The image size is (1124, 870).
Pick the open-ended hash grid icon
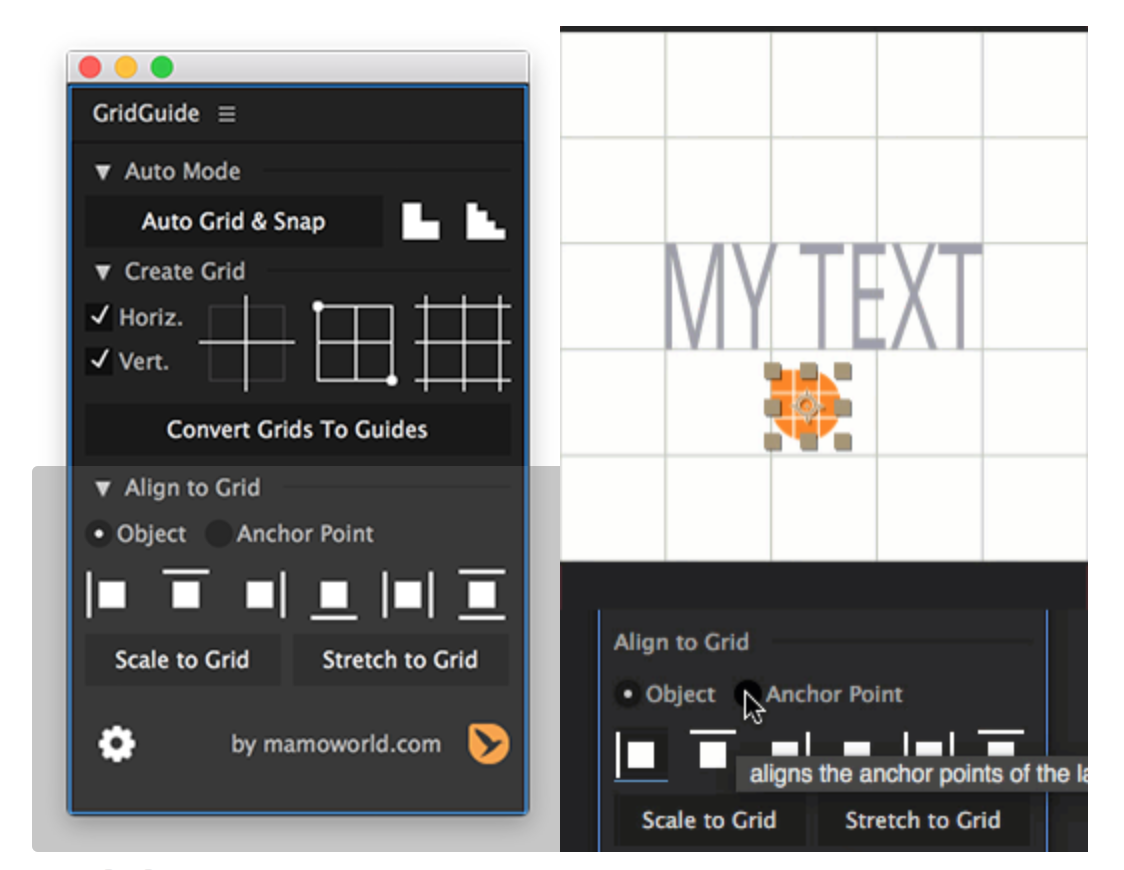tap(463, 343)
